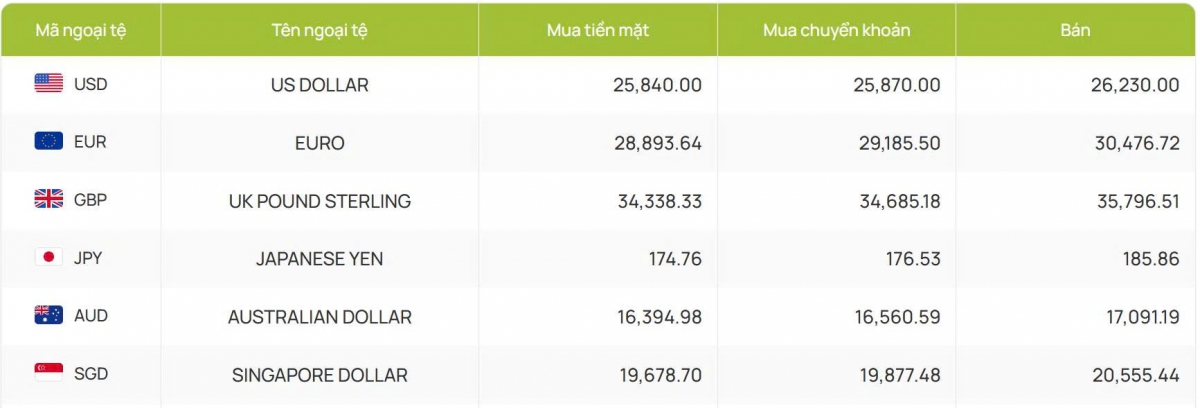The height and width of the screenshot is (408, 1200).
Task: Click the Australia flag icon
Action: (x=48, y=315)
